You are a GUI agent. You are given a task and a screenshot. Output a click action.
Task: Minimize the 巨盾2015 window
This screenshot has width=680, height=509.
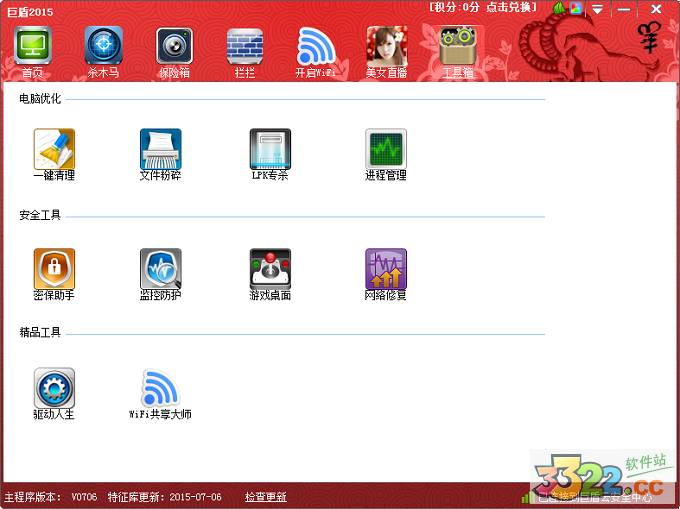(x=624, y=9)
